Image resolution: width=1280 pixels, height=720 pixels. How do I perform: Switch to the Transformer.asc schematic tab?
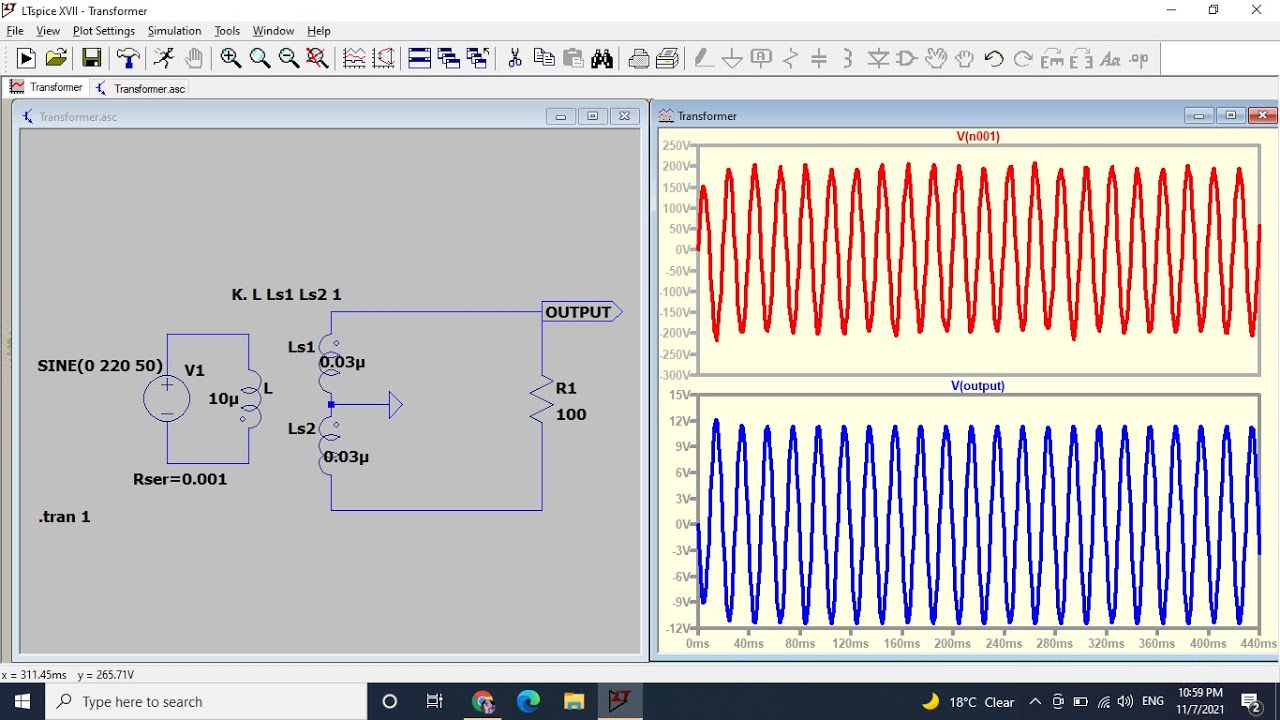140,88
